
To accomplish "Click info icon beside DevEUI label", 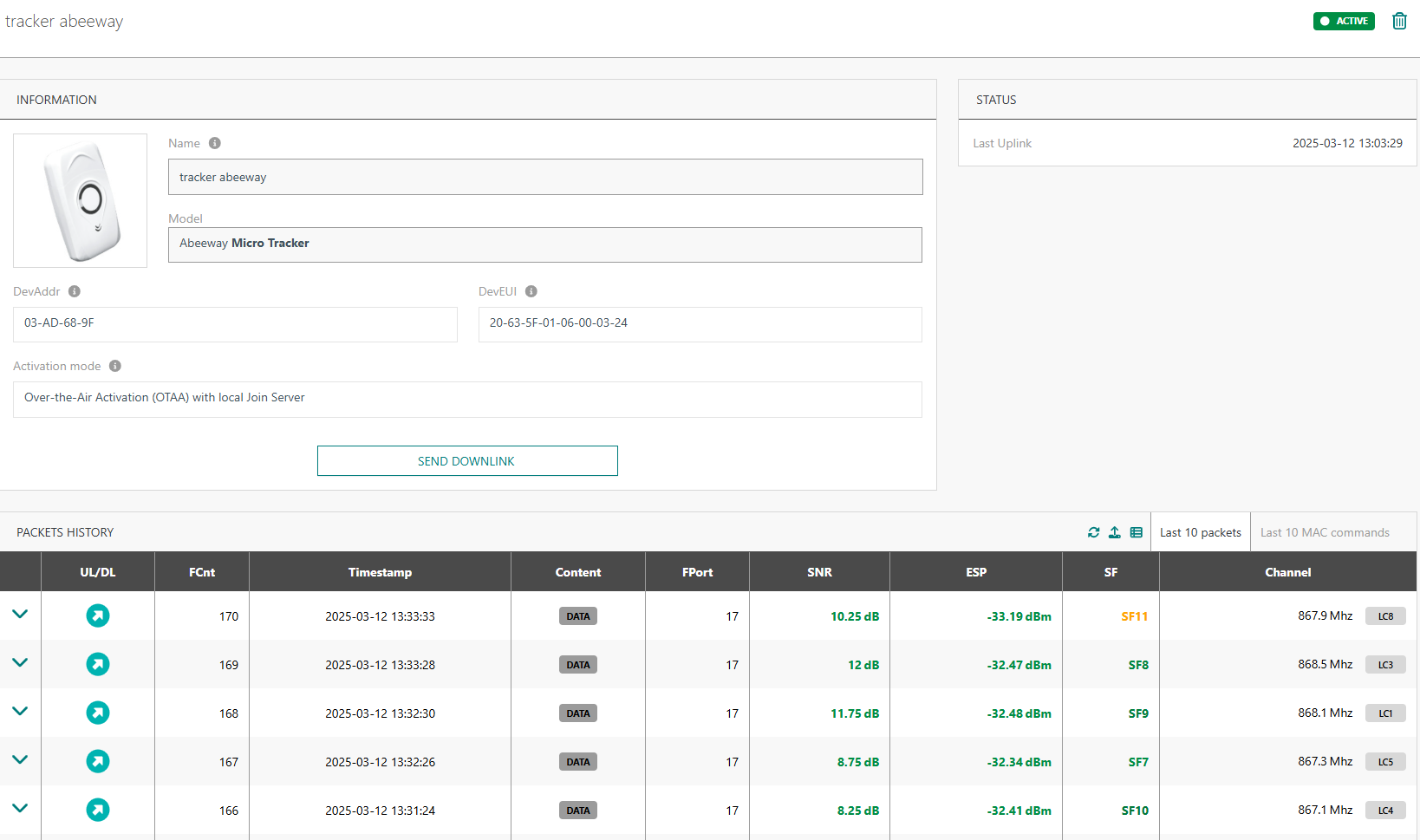I will (x=531, y=291).
